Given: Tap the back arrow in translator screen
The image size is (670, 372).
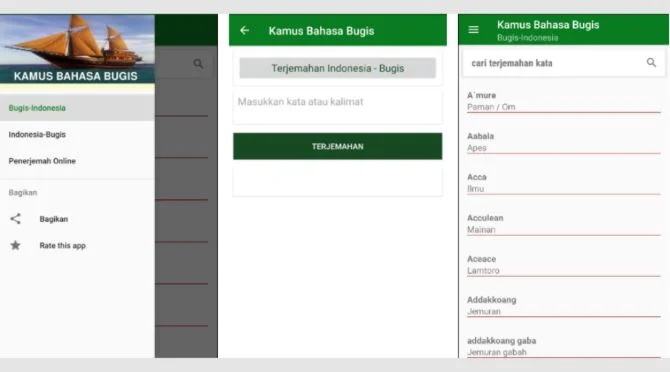Looking at the screenshot, I should [244, 30].
